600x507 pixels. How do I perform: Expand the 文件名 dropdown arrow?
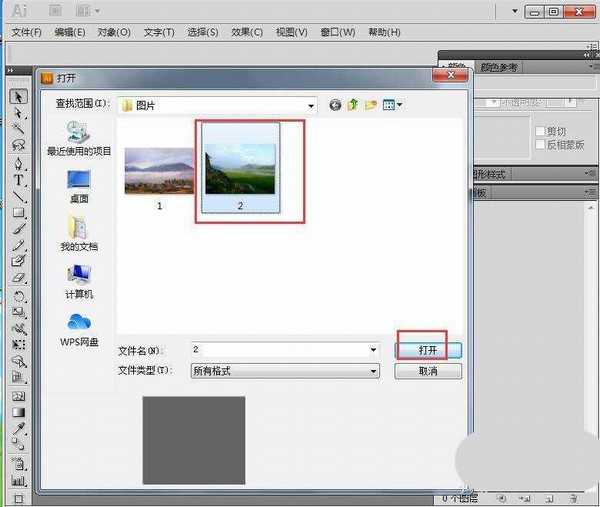tap(373, 350)
